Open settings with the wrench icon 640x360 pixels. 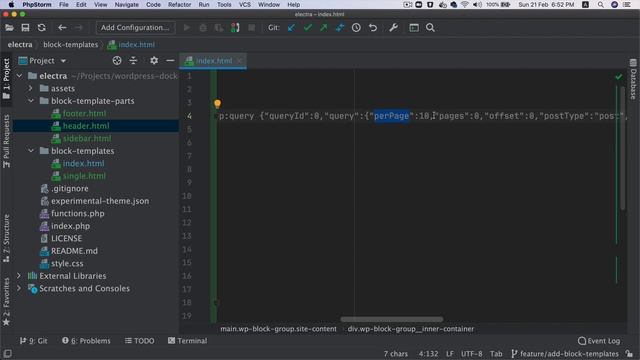(x=393, y=28)
